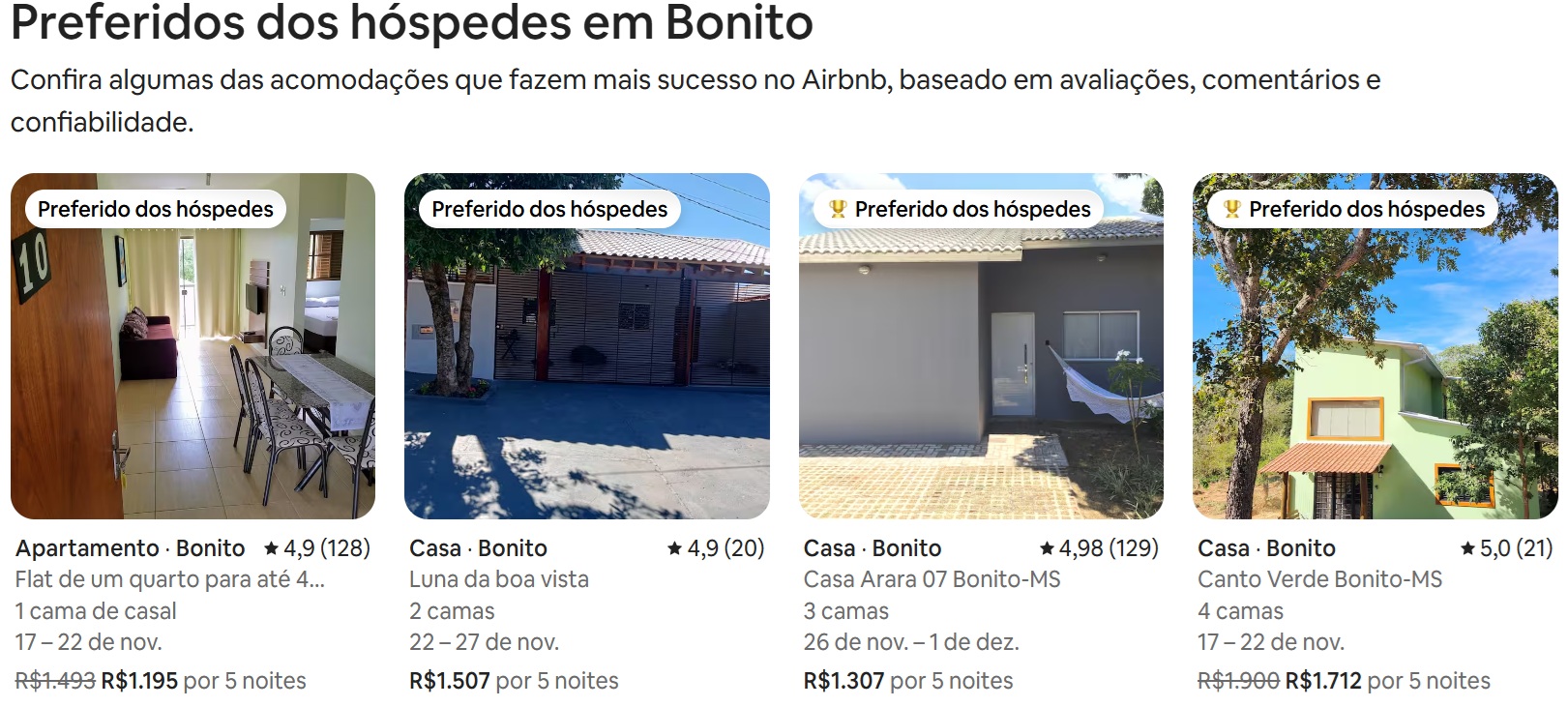
Task: Open the 'Luna da boa vista' listing
Action: [499, 579]
